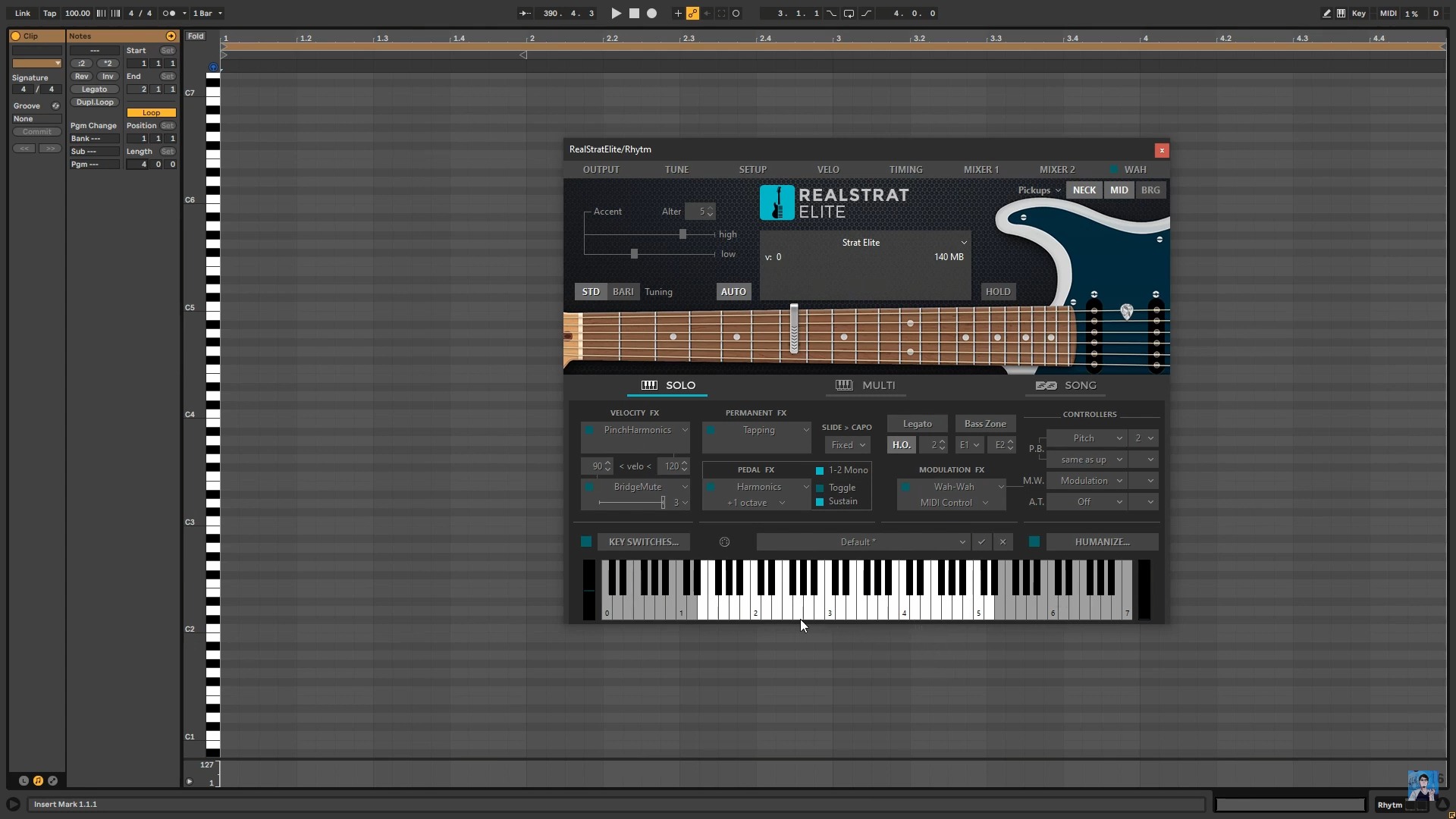Screen dimensions: 1456x819
Task: Click the Stop transport button
Action: [634, 13]
